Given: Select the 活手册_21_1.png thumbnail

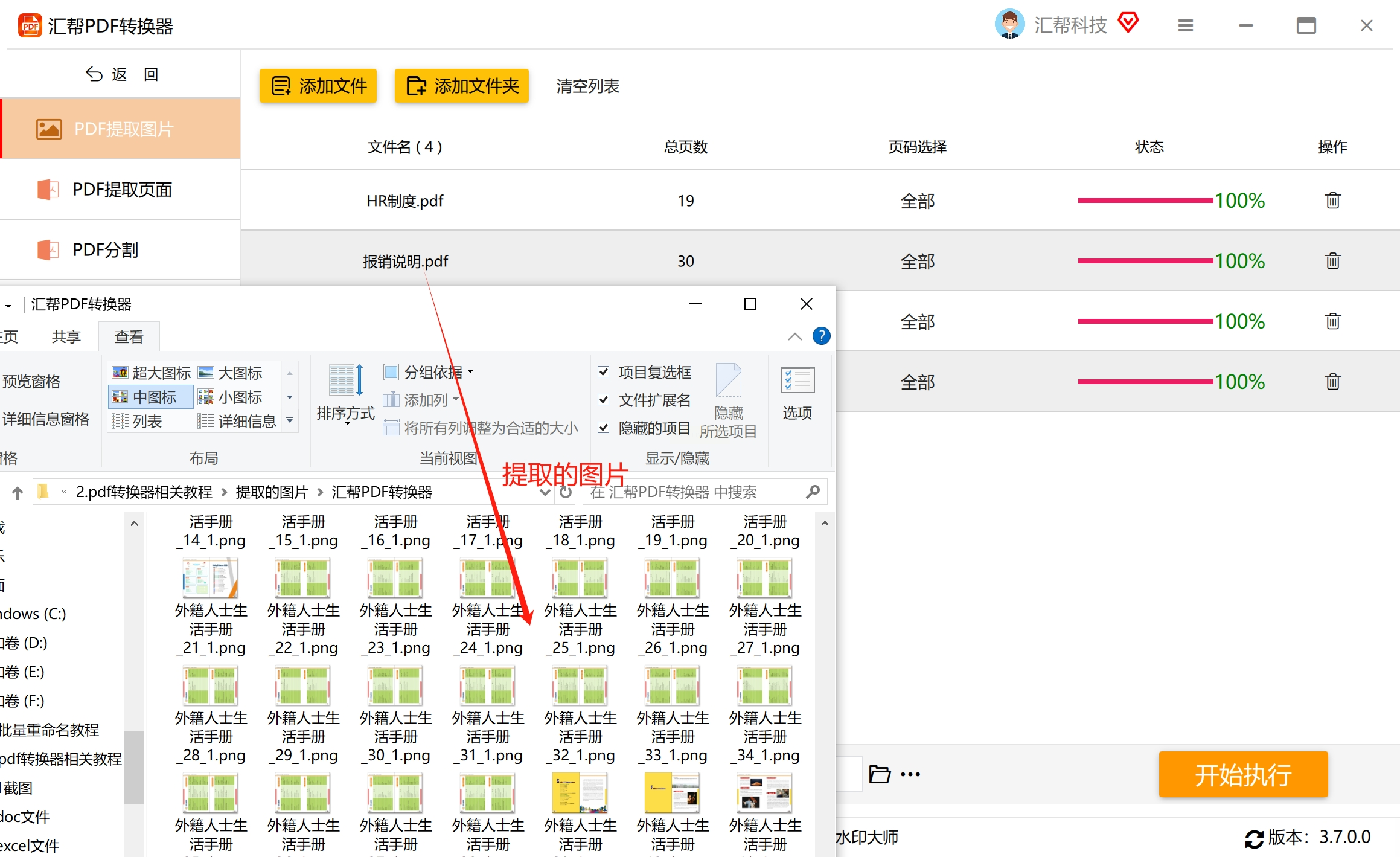Looking at the screenshot, I should (x=211, y=578).
